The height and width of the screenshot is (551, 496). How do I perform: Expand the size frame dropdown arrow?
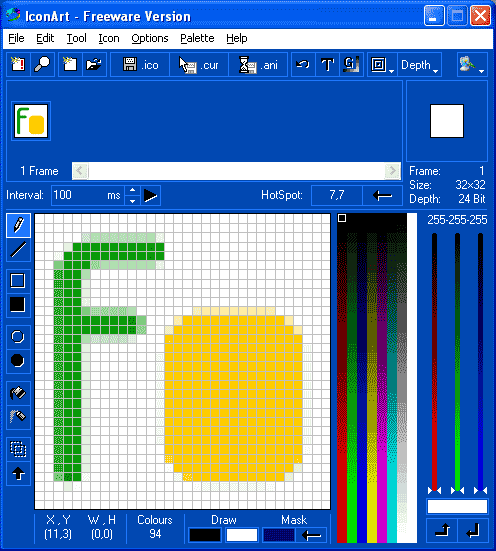382,65
